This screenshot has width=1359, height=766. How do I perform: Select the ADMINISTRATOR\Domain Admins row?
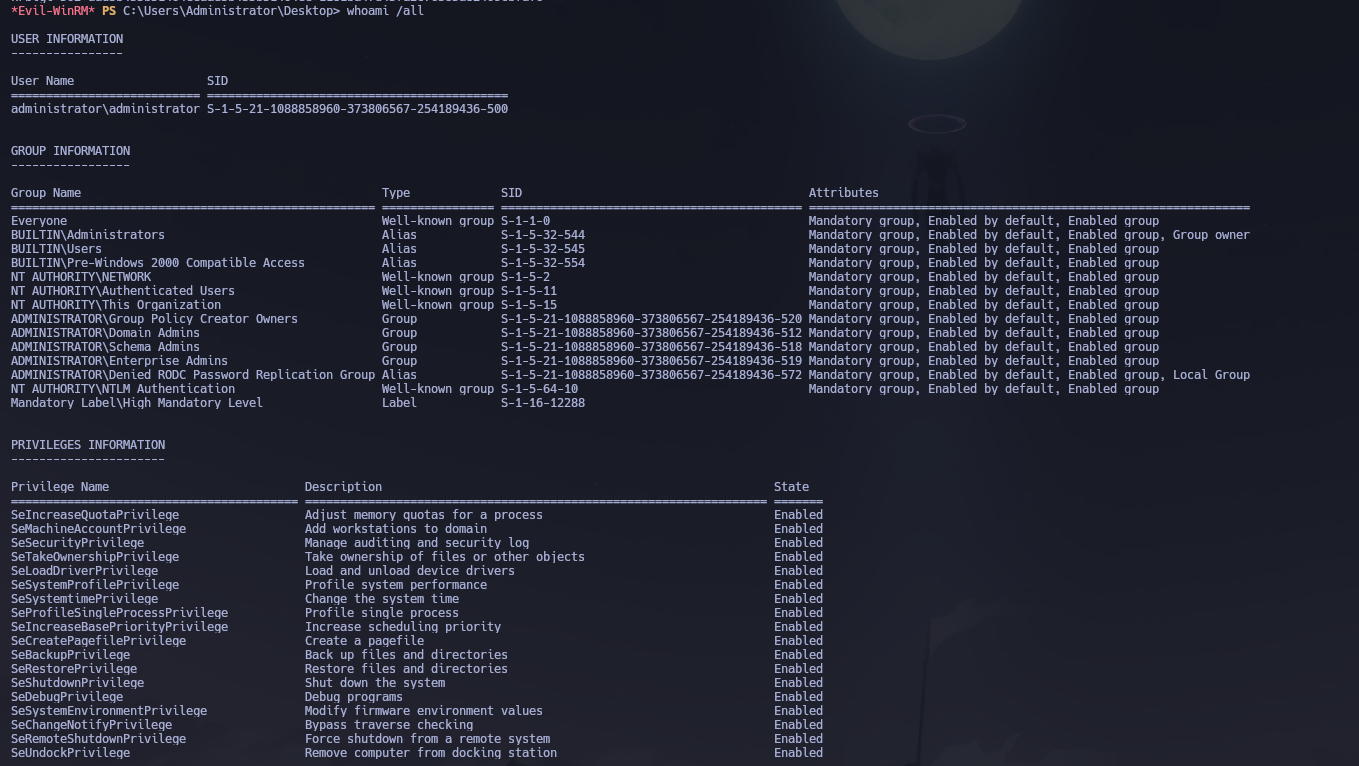click(104, 332)
